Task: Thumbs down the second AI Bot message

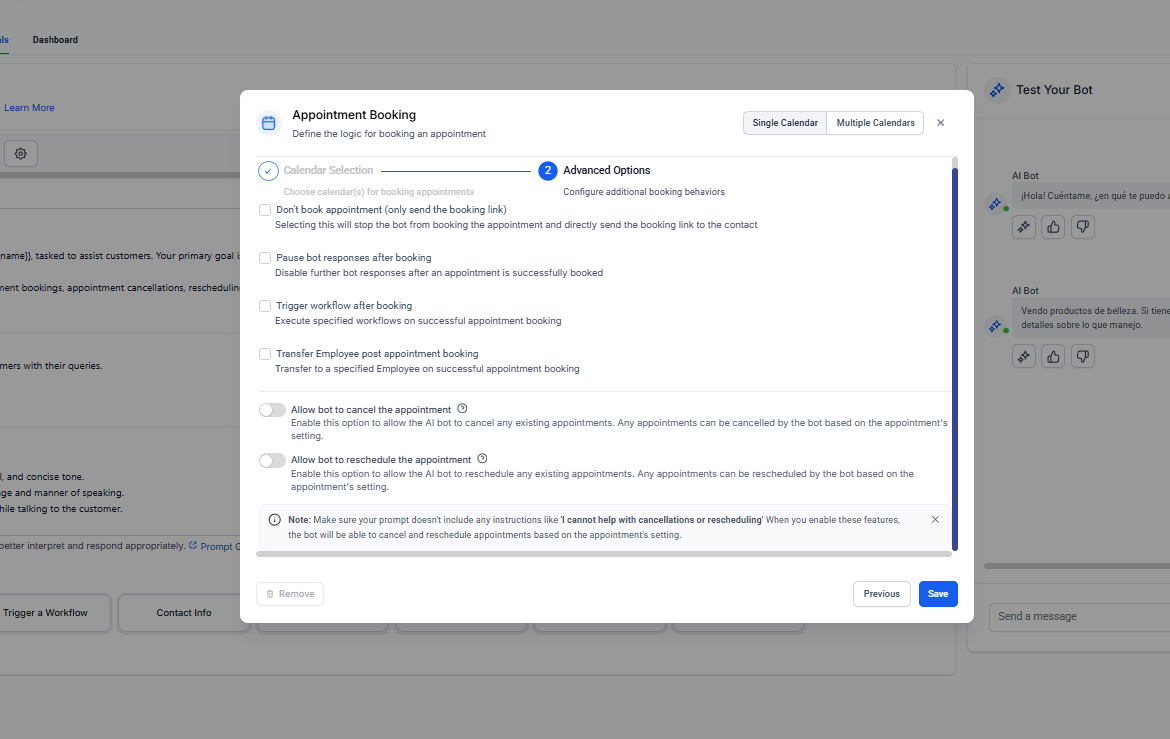Action: 1082,356
